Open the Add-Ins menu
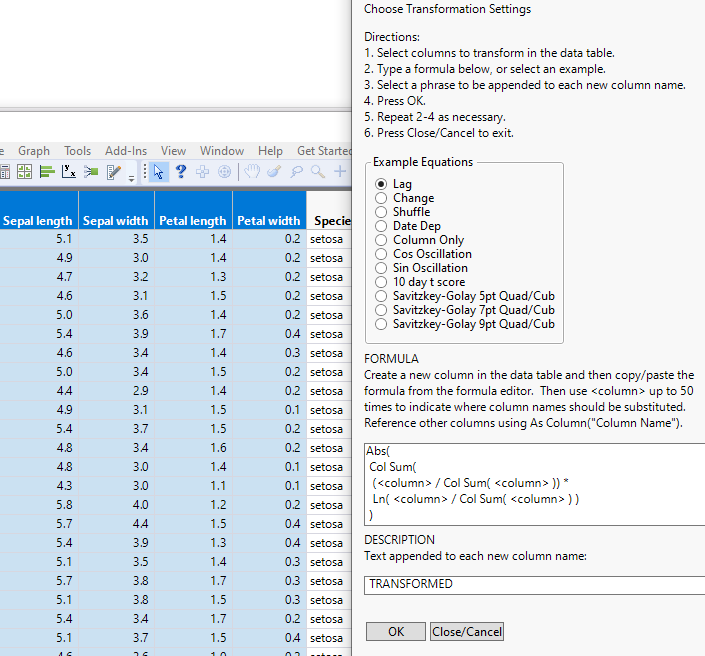Image resolution: width=705 pixels, height=656 pixels. point(126,151)
